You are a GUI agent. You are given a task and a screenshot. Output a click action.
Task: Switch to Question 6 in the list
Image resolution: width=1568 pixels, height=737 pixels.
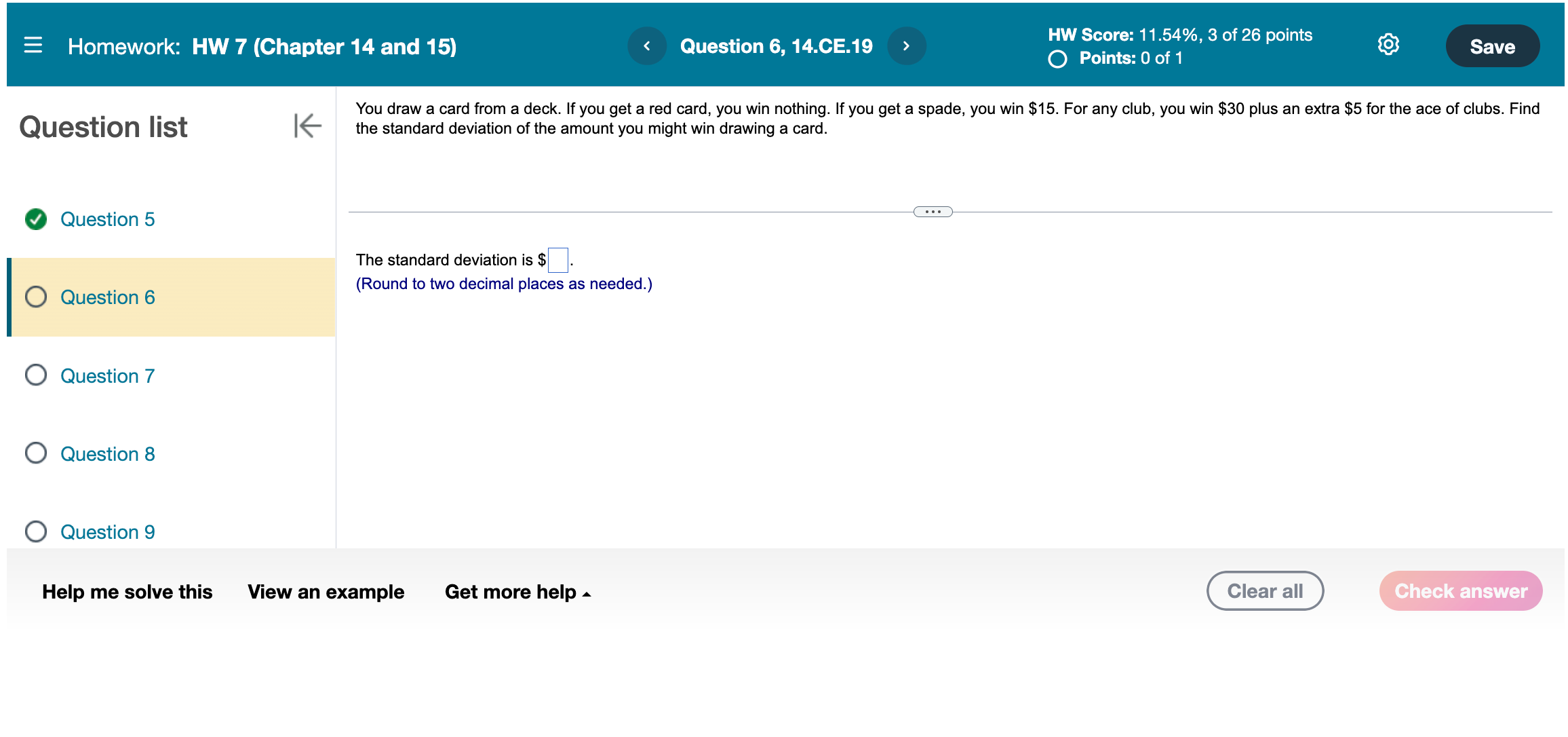(x=107, y=297)
